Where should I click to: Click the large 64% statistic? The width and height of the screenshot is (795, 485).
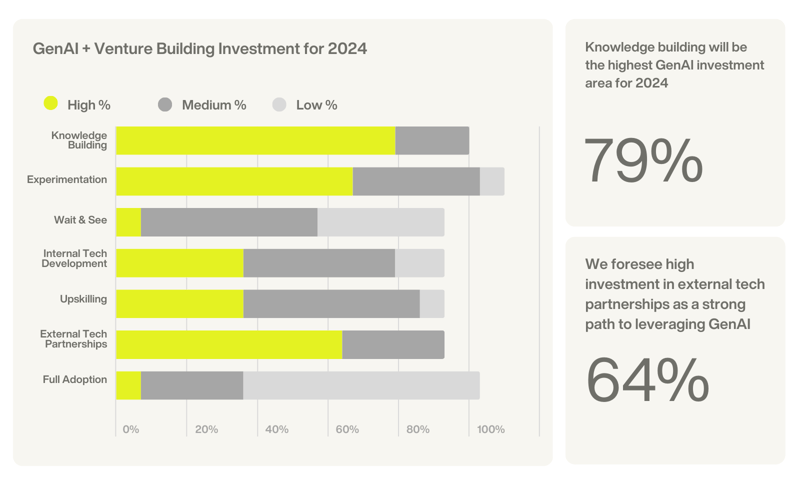647,380
